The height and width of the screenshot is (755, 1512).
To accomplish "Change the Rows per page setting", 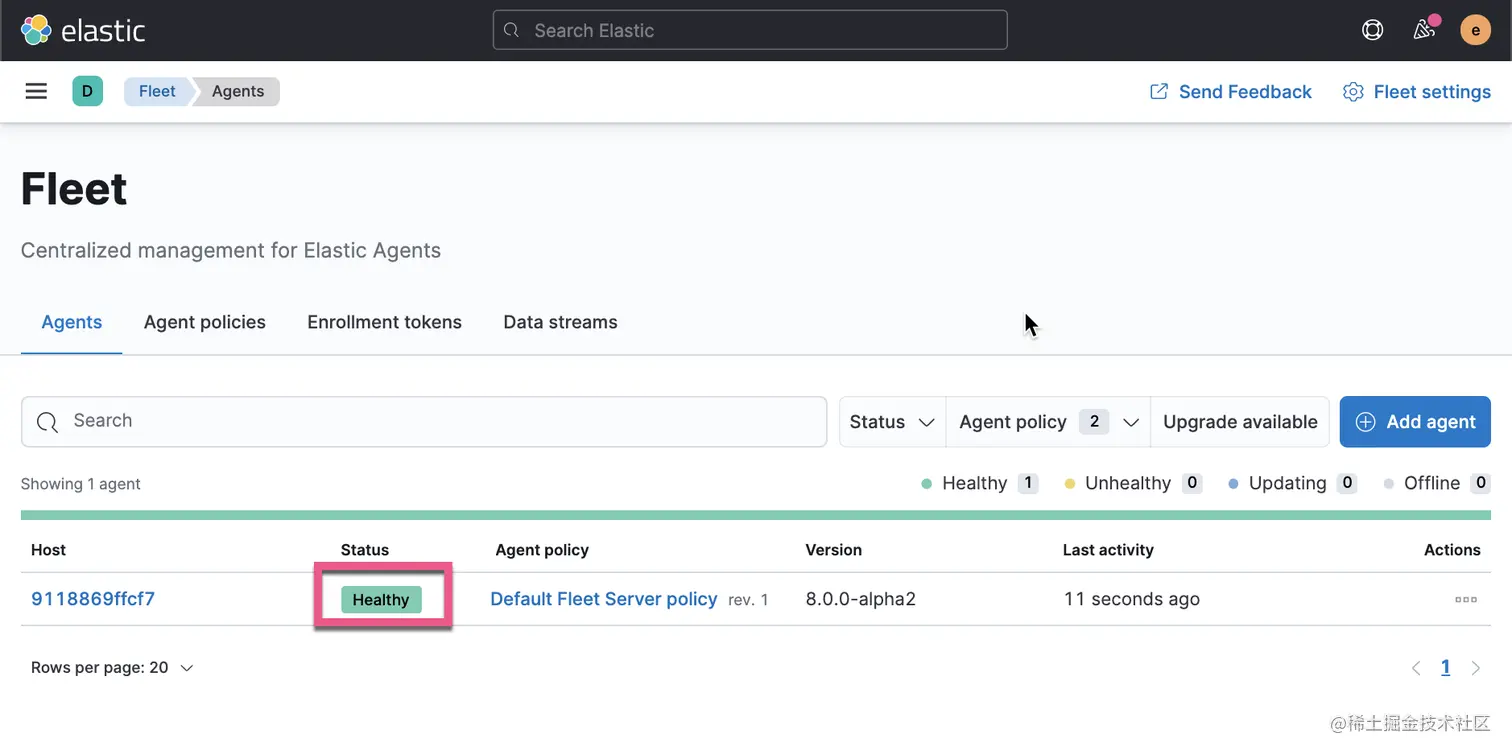I will coord(112,668).
